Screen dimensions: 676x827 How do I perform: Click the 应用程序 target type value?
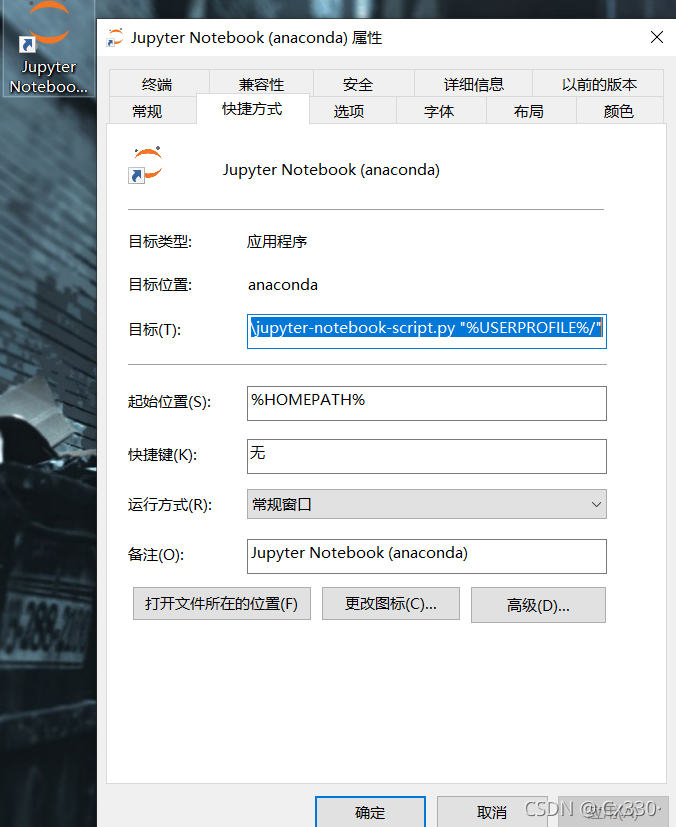[x=277, y=242]
